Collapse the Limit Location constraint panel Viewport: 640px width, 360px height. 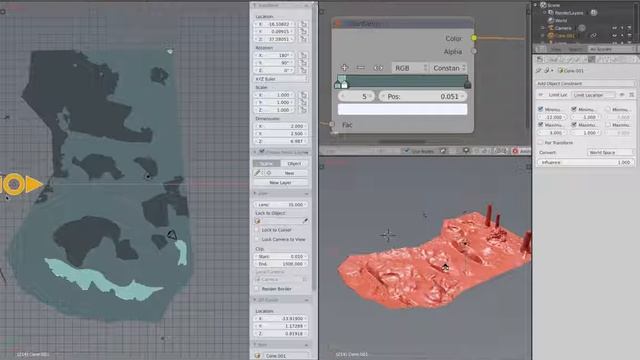(x=540, y=95)
